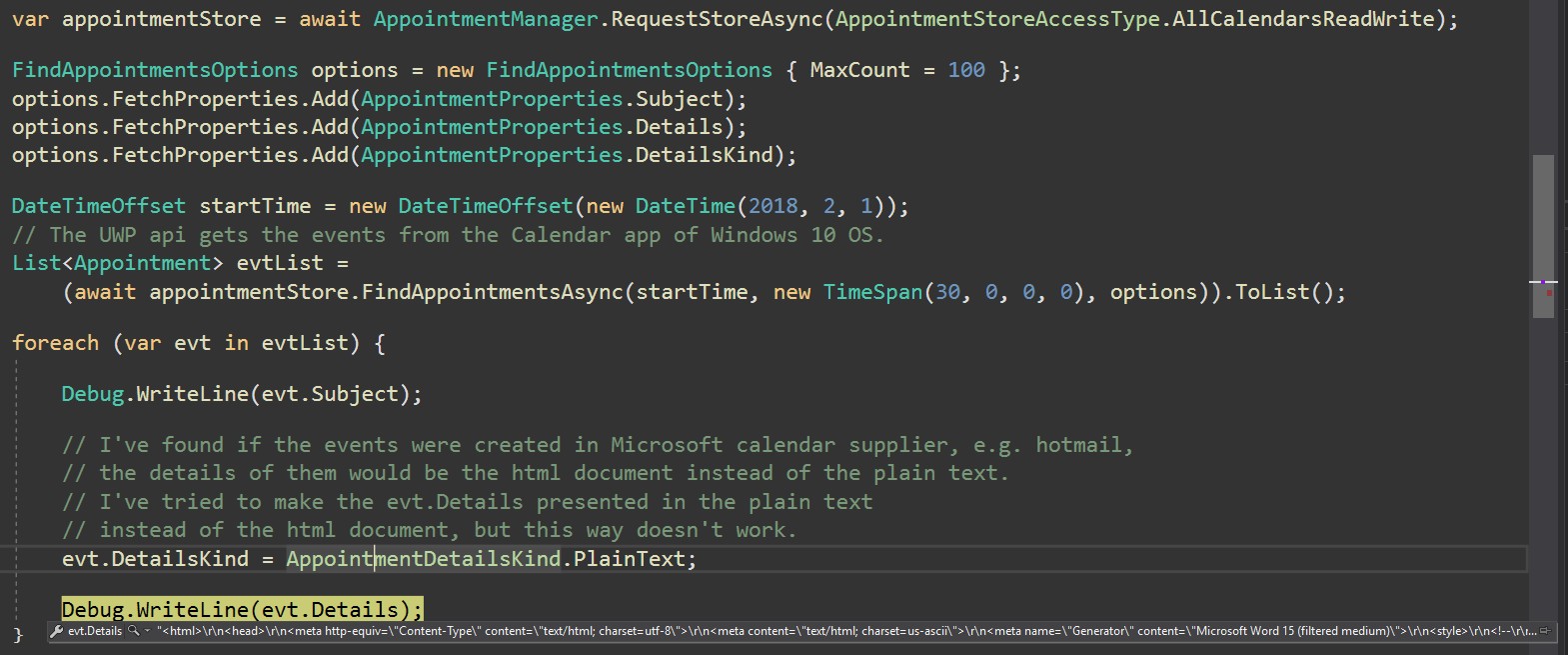Click the closing brace of the foreach block
1568x655 pixels.
coord(17,635)
